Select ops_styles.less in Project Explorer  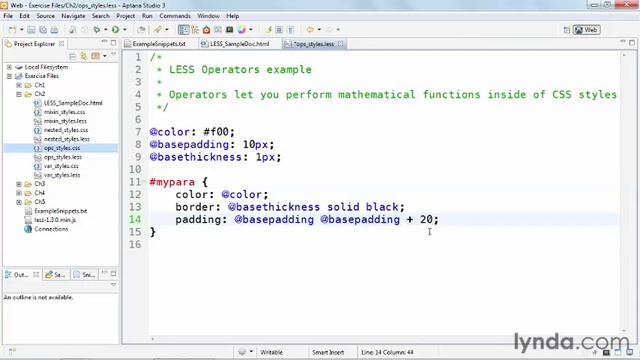(62, 157)
